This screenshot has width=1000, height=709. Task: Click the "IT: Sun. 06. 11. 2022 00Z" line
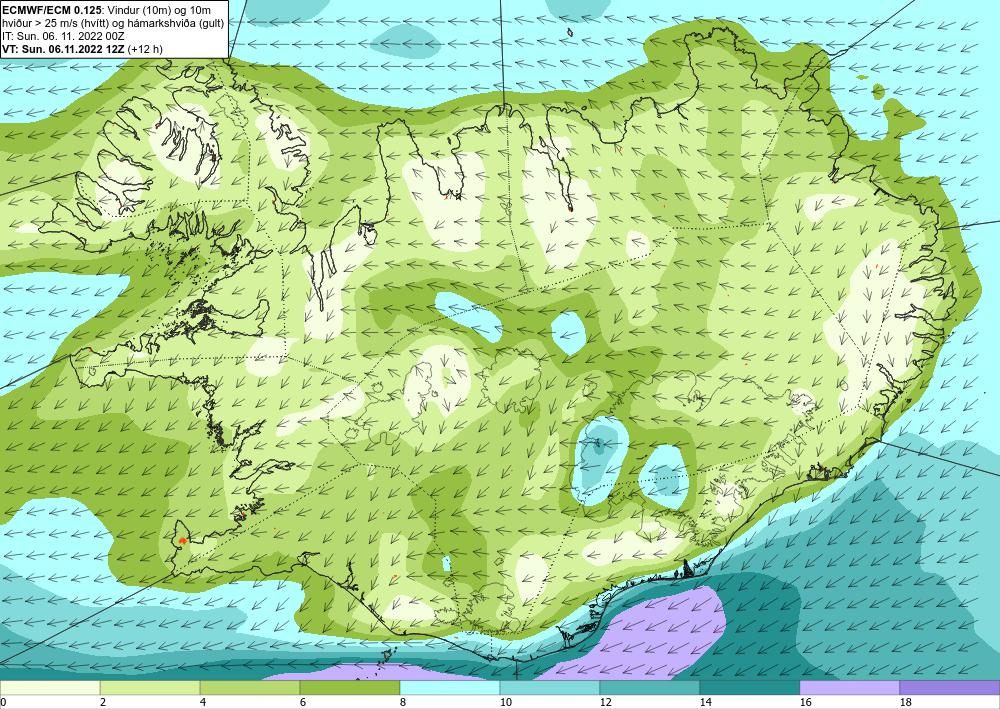[63, 36]
